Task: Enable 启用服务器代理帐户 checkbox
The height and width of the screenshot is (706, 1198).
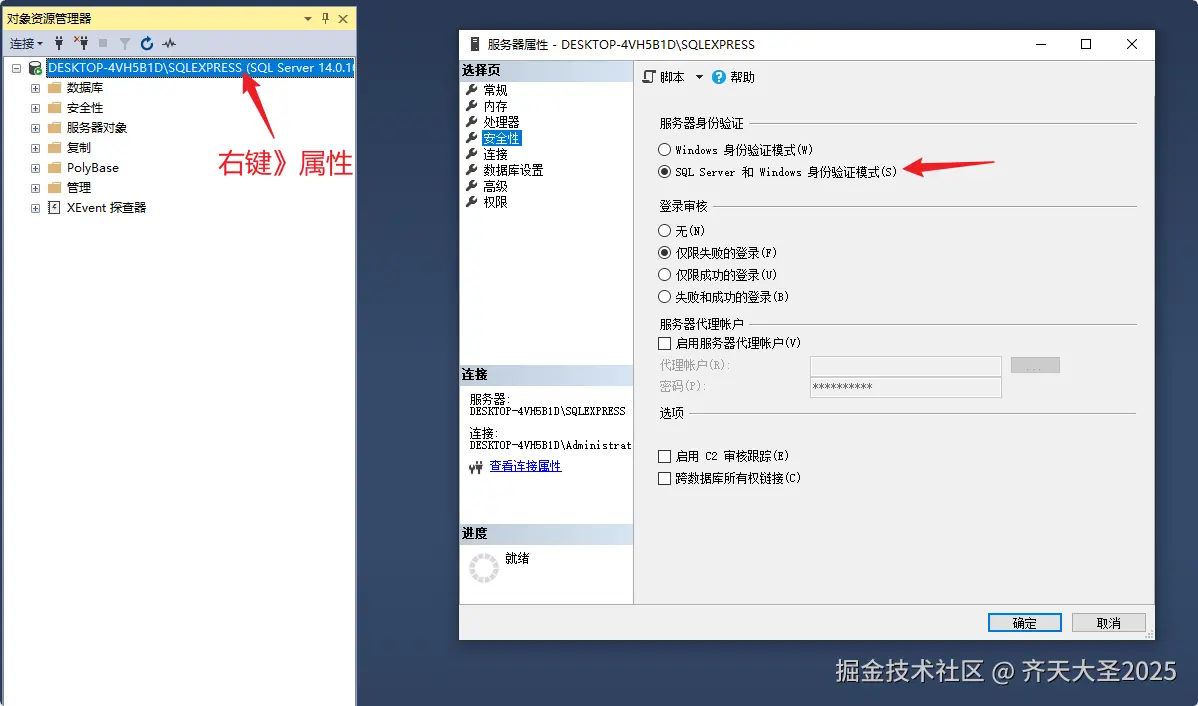Action: [x=665, y=344]
